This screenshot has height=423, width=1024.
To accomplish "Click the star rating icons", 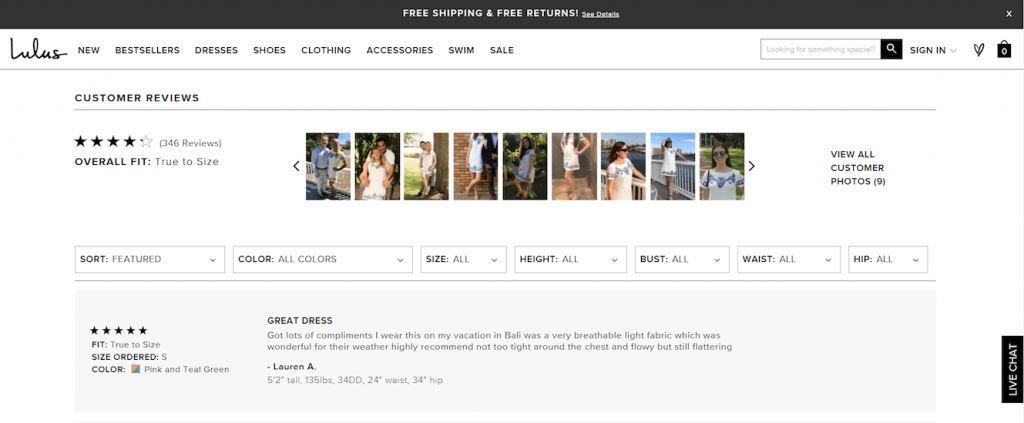I will (114, 142).
